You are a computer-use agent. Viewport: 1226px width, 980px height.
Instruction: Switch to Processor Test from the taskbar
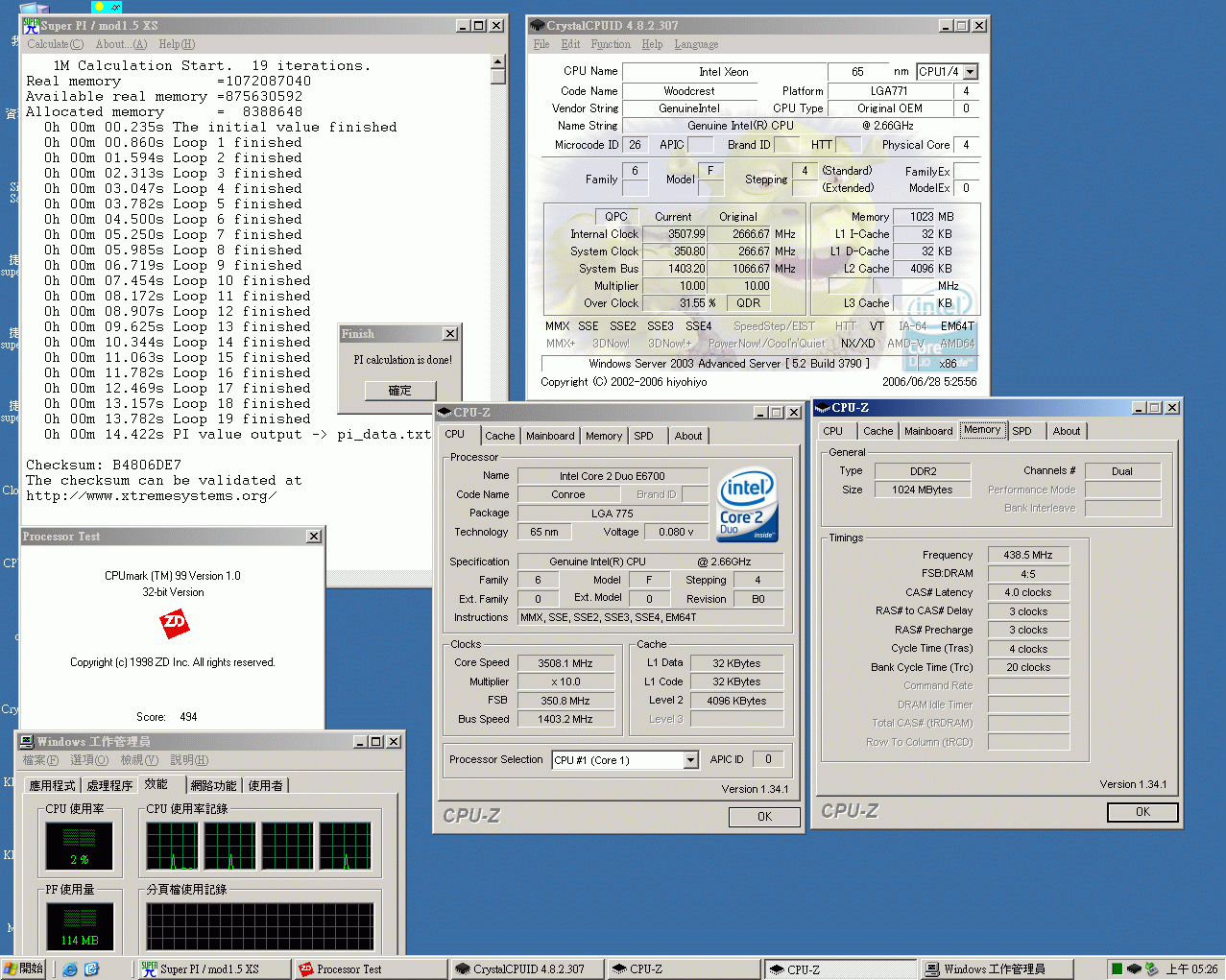[370, 969]
